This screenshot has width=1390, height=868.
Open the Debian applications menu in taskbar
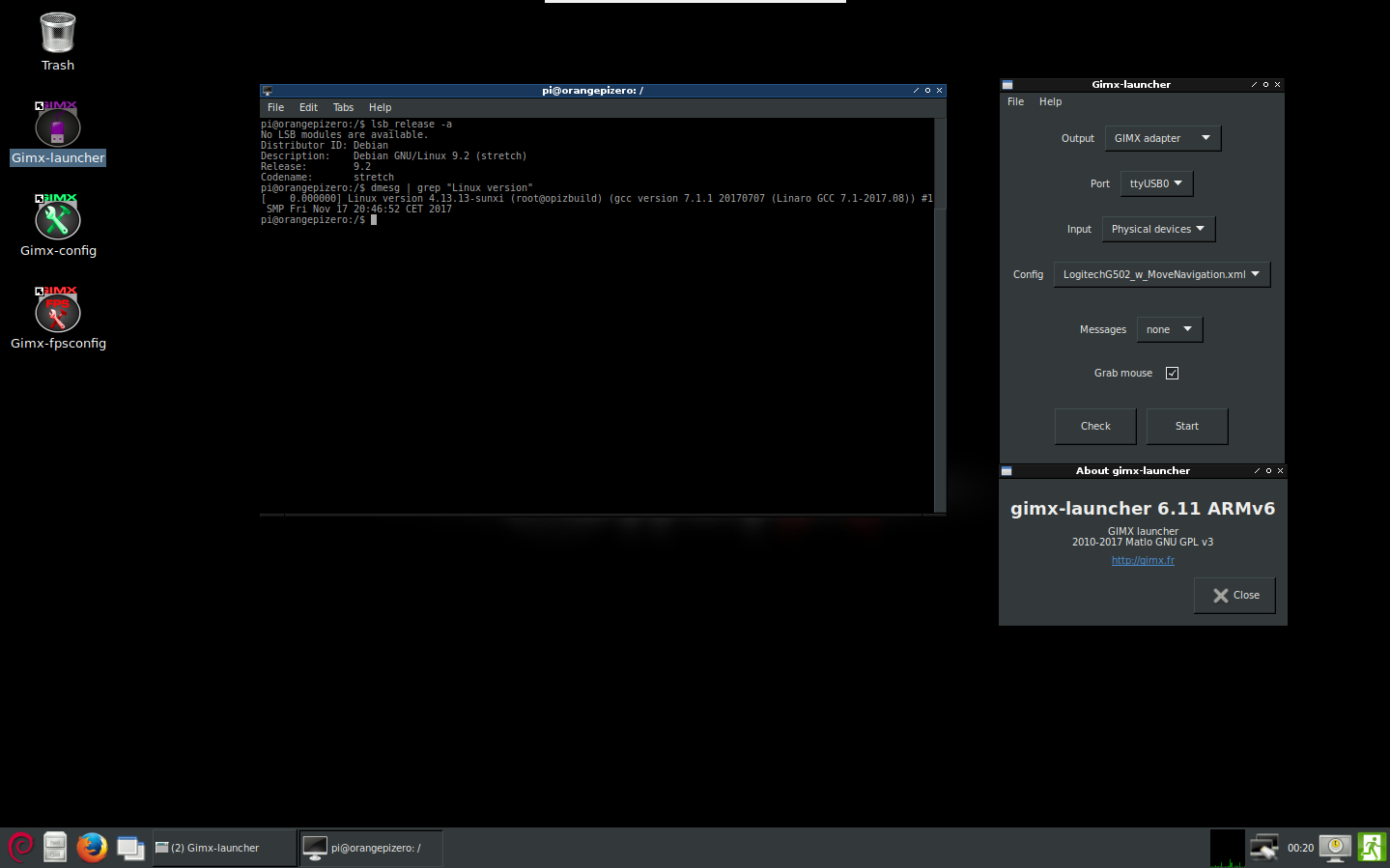[20, 847]
